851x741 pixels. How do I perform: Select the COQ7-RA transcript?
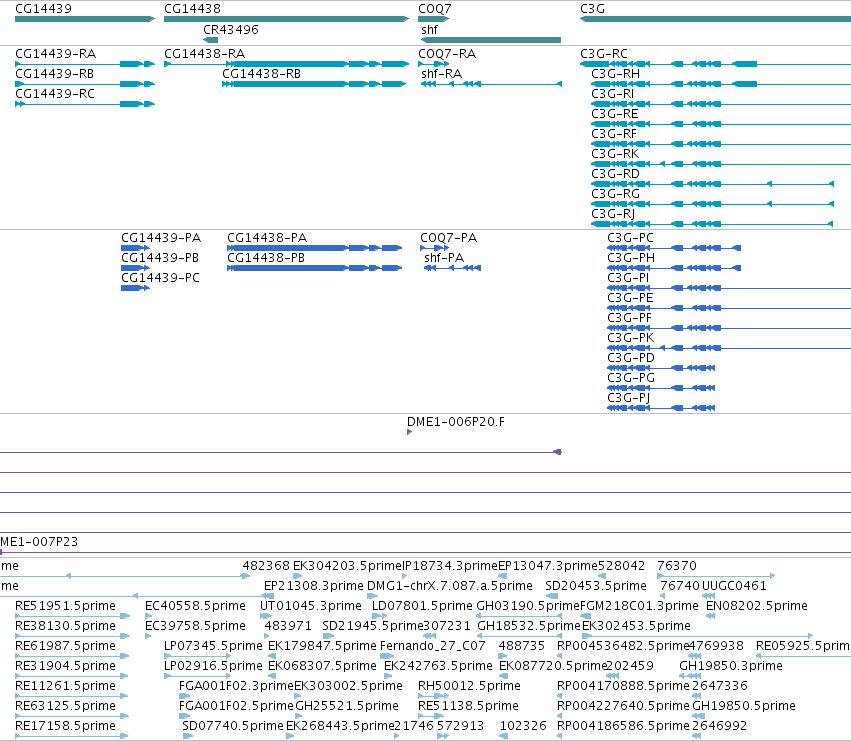[447, 54]
